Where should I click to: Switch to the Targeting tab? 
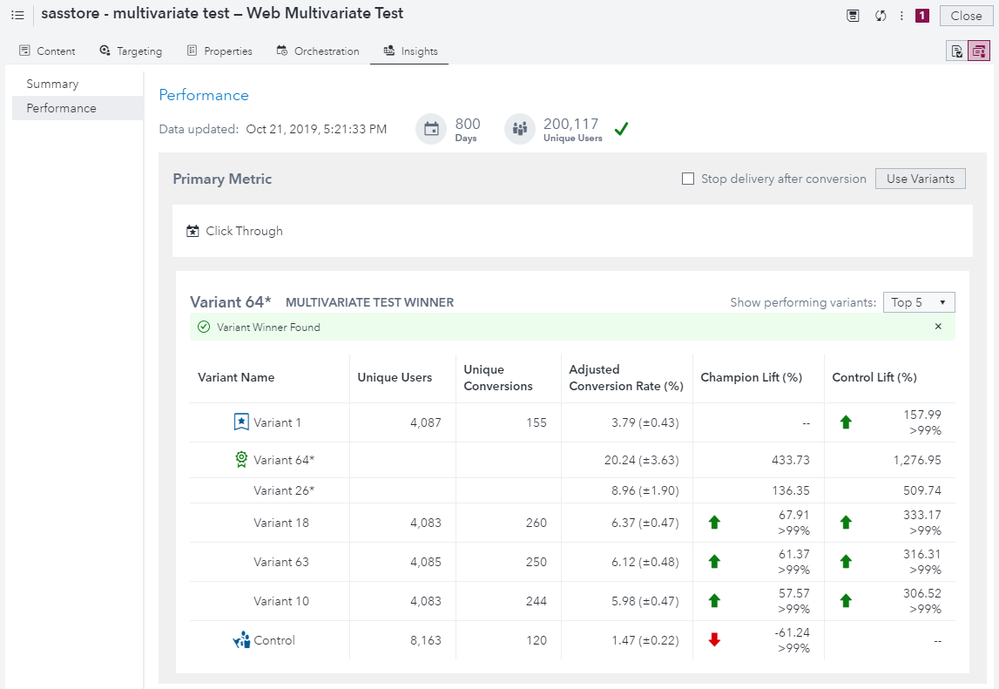[x=132, y=51]
